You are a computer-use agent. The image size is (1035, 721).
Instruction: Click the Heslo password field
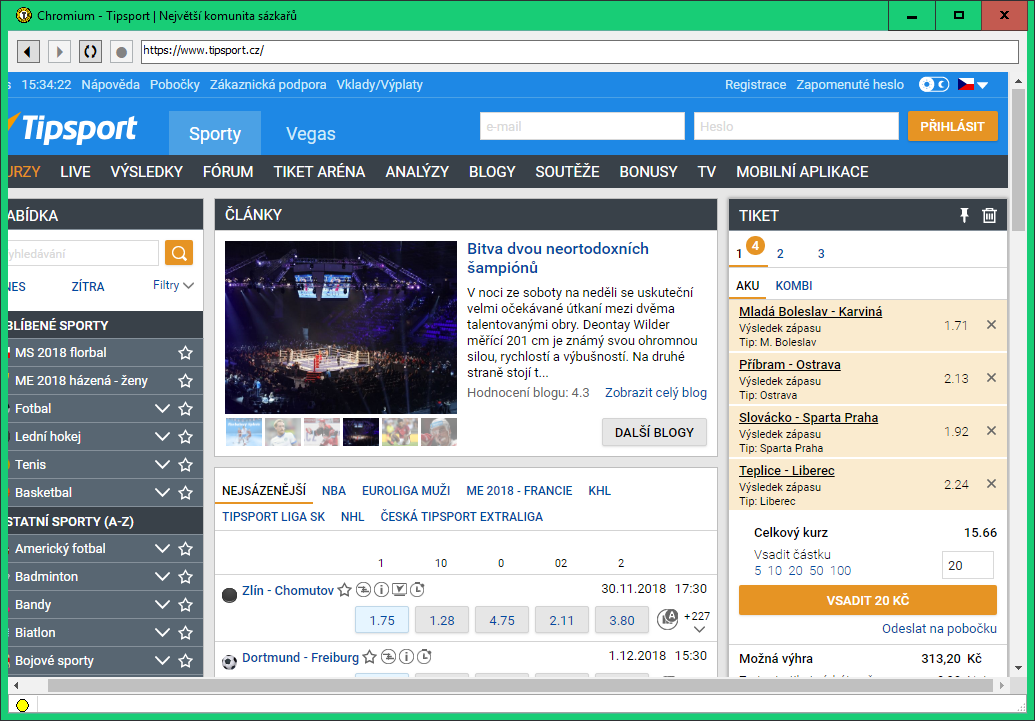pyautogui.click(x=796, y=126)
